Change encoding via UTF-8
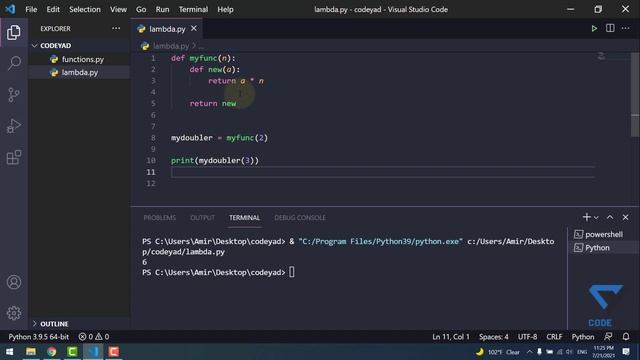 (527, 337)
